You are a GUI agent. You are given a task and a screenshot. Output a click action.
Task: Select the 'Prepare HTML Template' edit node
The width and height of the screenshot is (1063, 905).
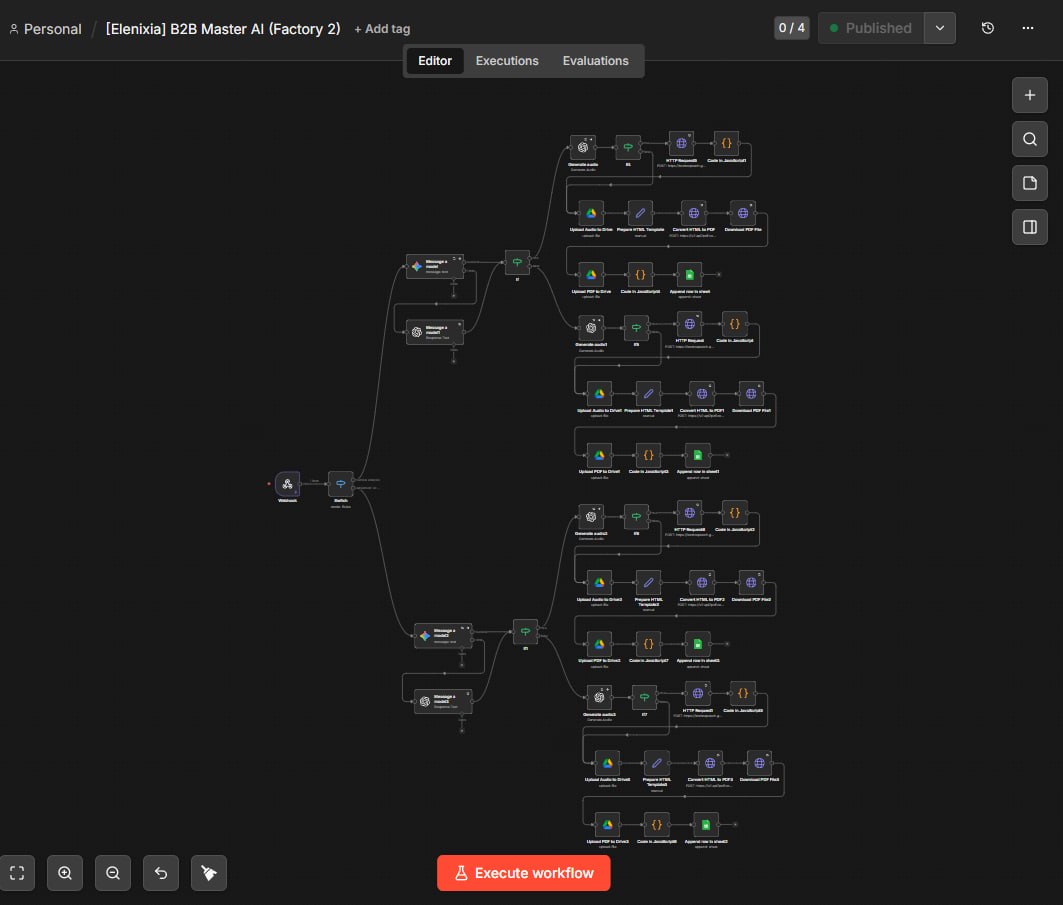coord(640,213)
